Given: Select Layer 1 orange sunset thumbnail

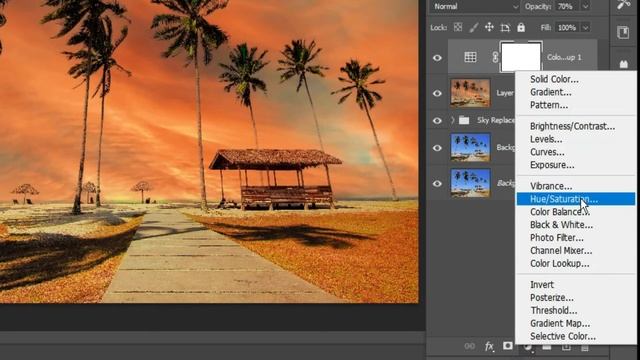Looking at the screenshot, I should click(x=470, y=93).
